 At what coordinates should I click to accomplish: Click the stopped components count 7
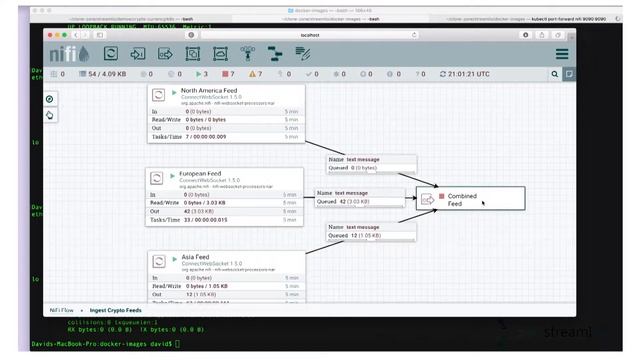(x=228, y=74)
